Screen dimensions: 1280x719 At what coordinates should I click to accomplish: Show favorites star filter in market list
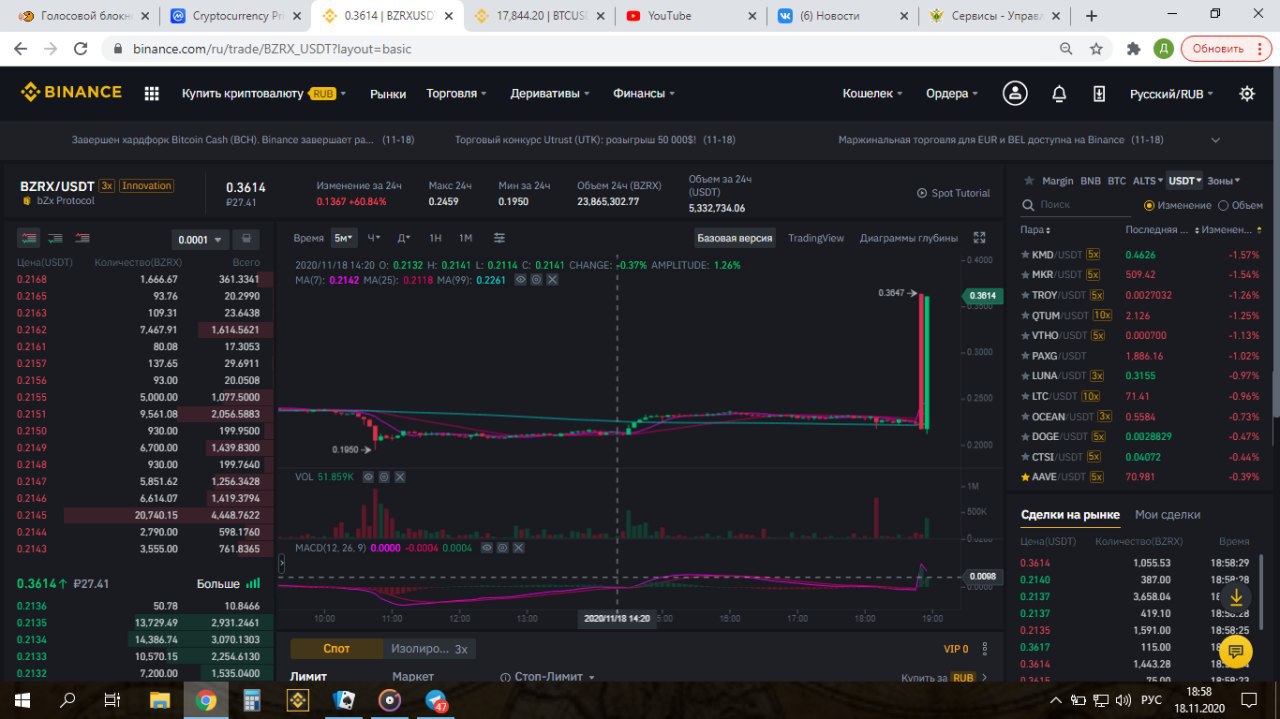point(1027,181)
